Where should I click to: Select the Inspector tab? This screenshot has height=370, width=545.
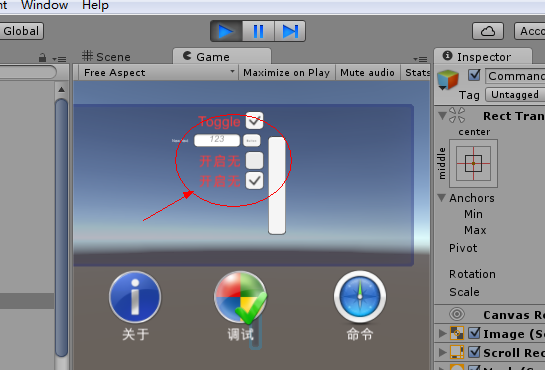point(483,56)
